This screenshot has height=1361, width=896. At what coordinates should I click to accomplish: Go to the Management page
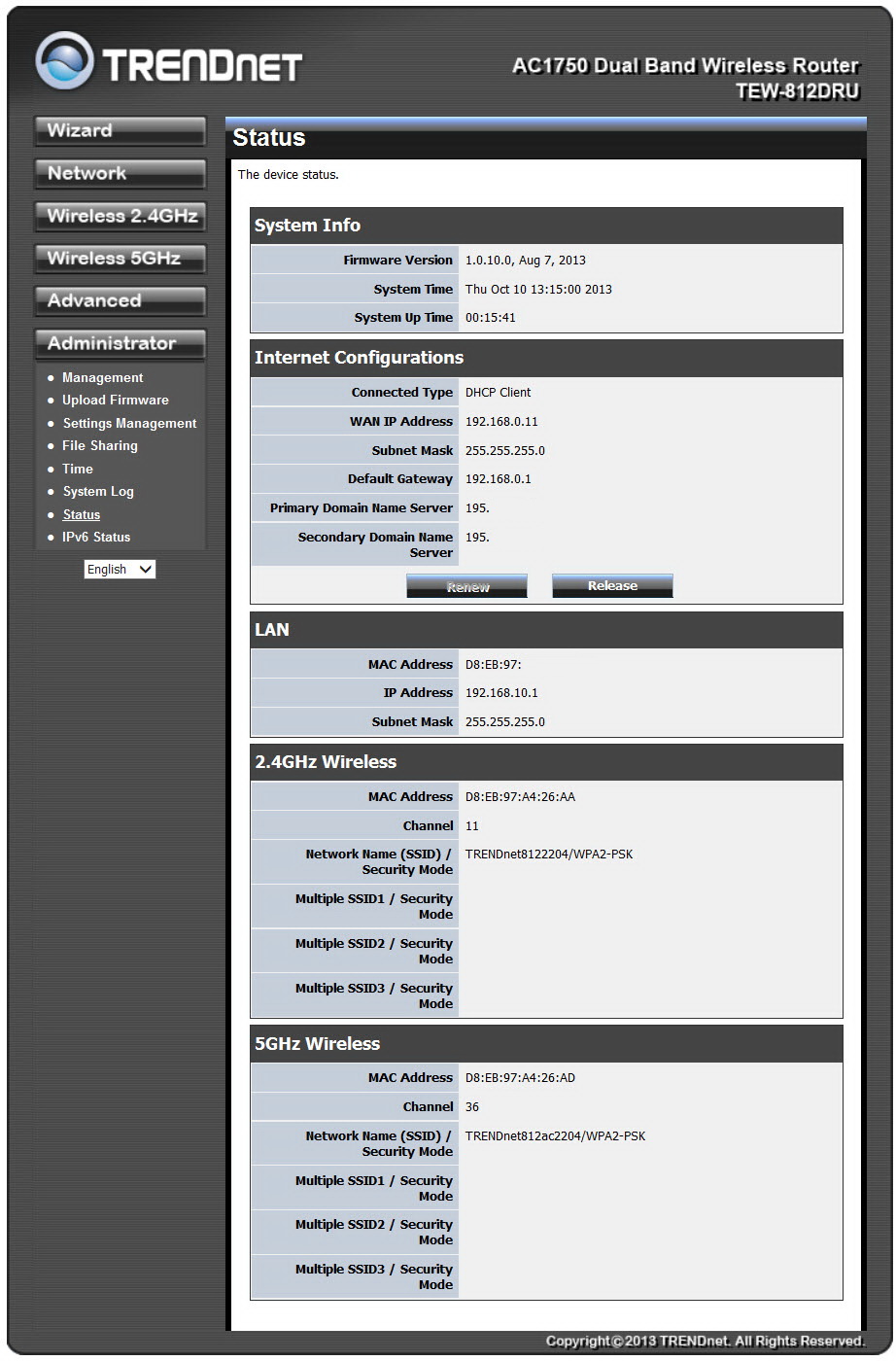[102, 377]
